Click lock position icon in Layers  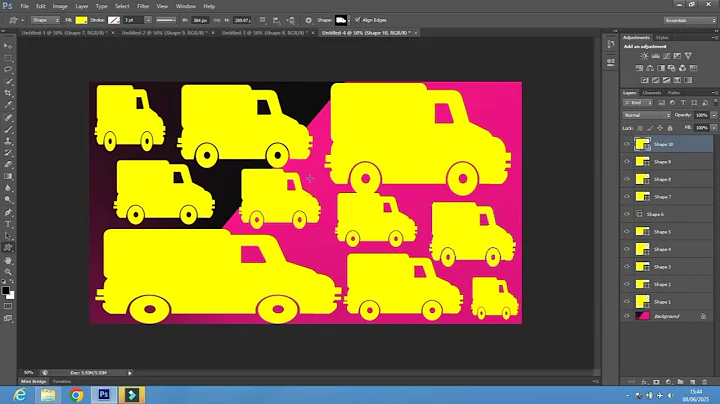point(660,128)
